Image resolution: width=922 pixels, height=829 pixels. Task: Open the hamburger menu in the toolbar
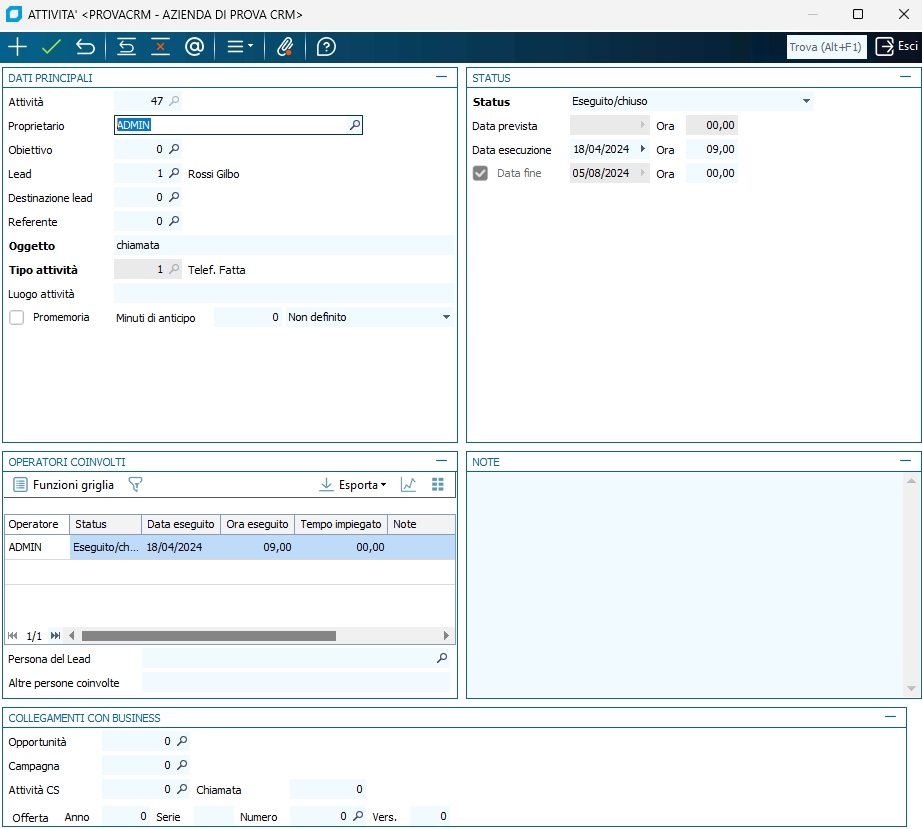click(x=239, y=47)
